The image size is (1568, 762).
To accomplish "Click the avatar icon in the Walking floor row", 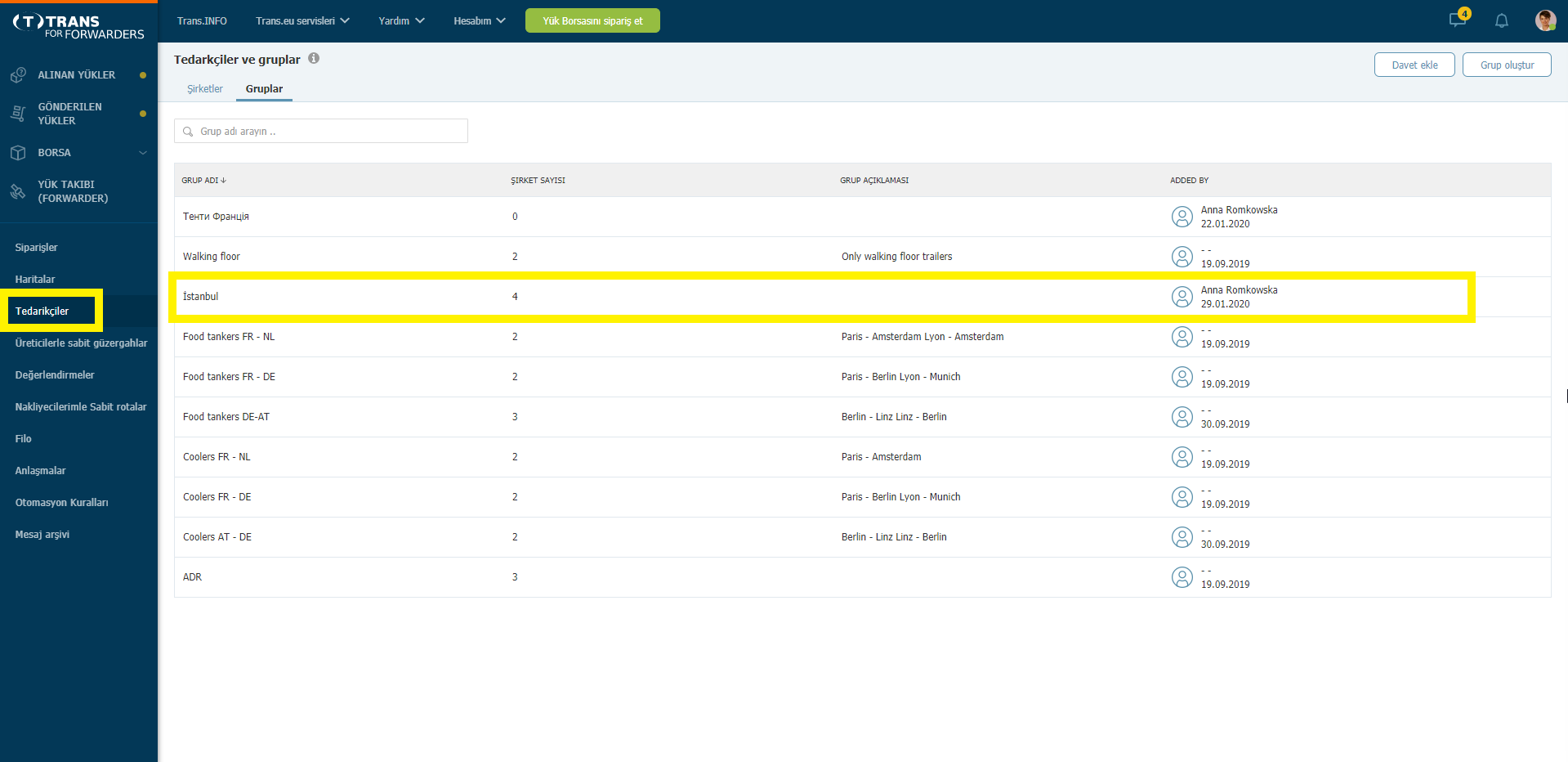I will (x=1182, y=257).
